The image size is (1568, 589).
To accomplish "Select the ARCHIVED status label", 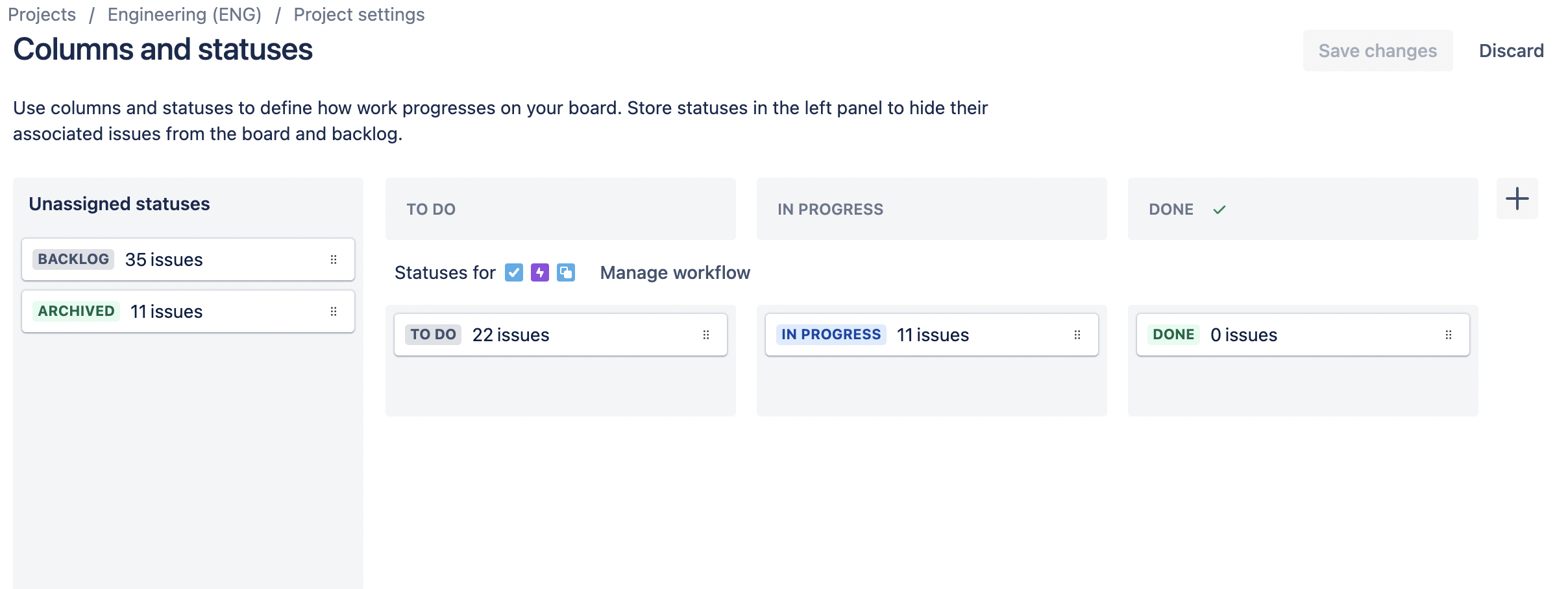I will click(x=76, y=311).
